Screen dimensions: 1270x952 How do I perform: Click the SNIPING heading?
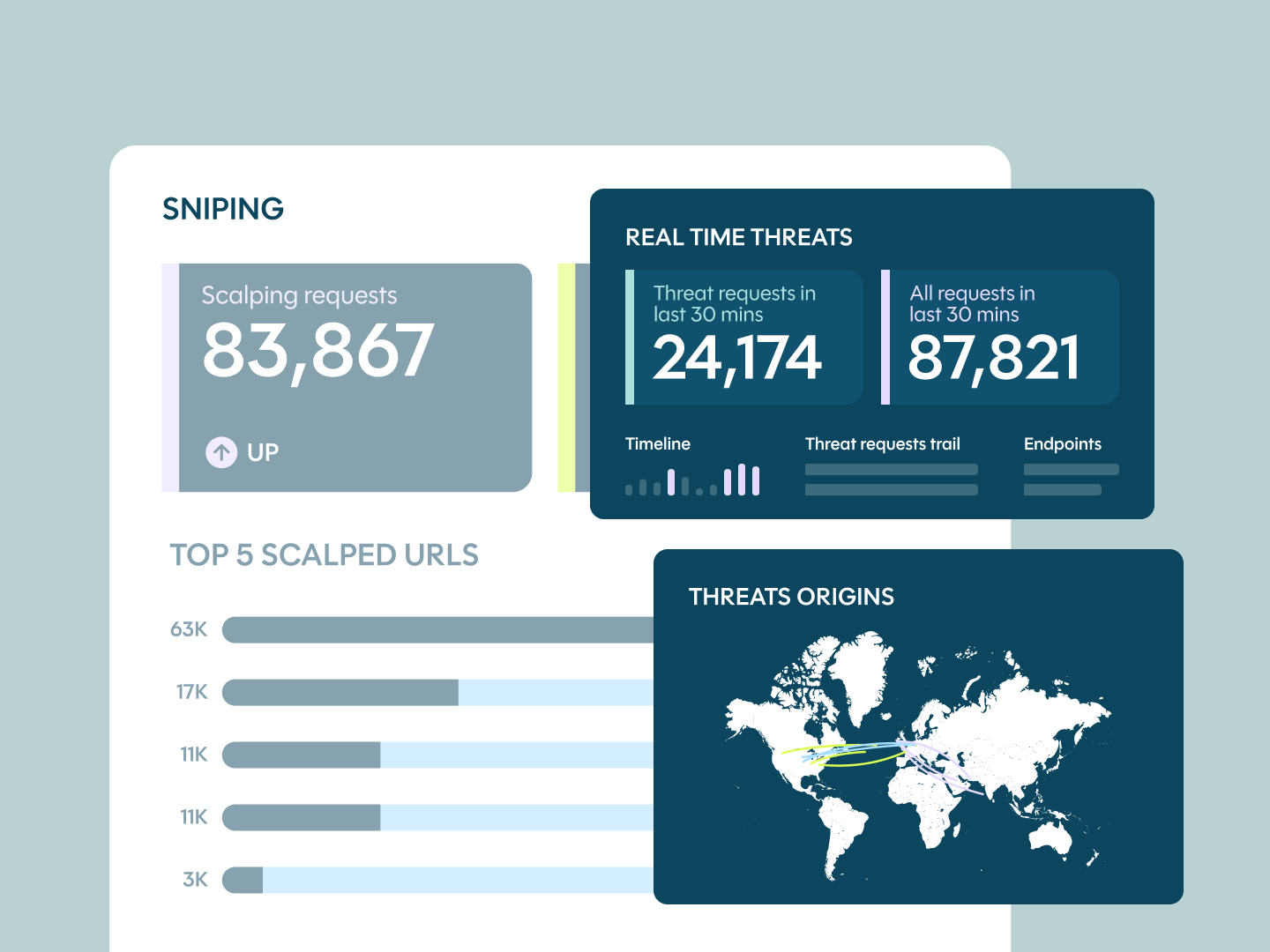(223, 209)
